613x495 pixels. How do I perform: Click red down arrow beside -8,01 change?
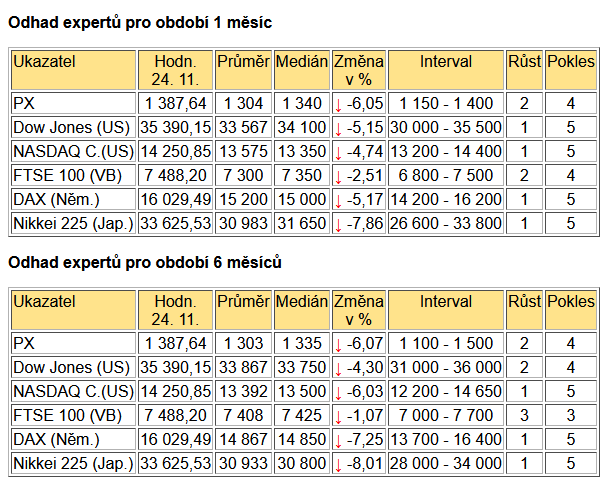[x=338, y=464]
